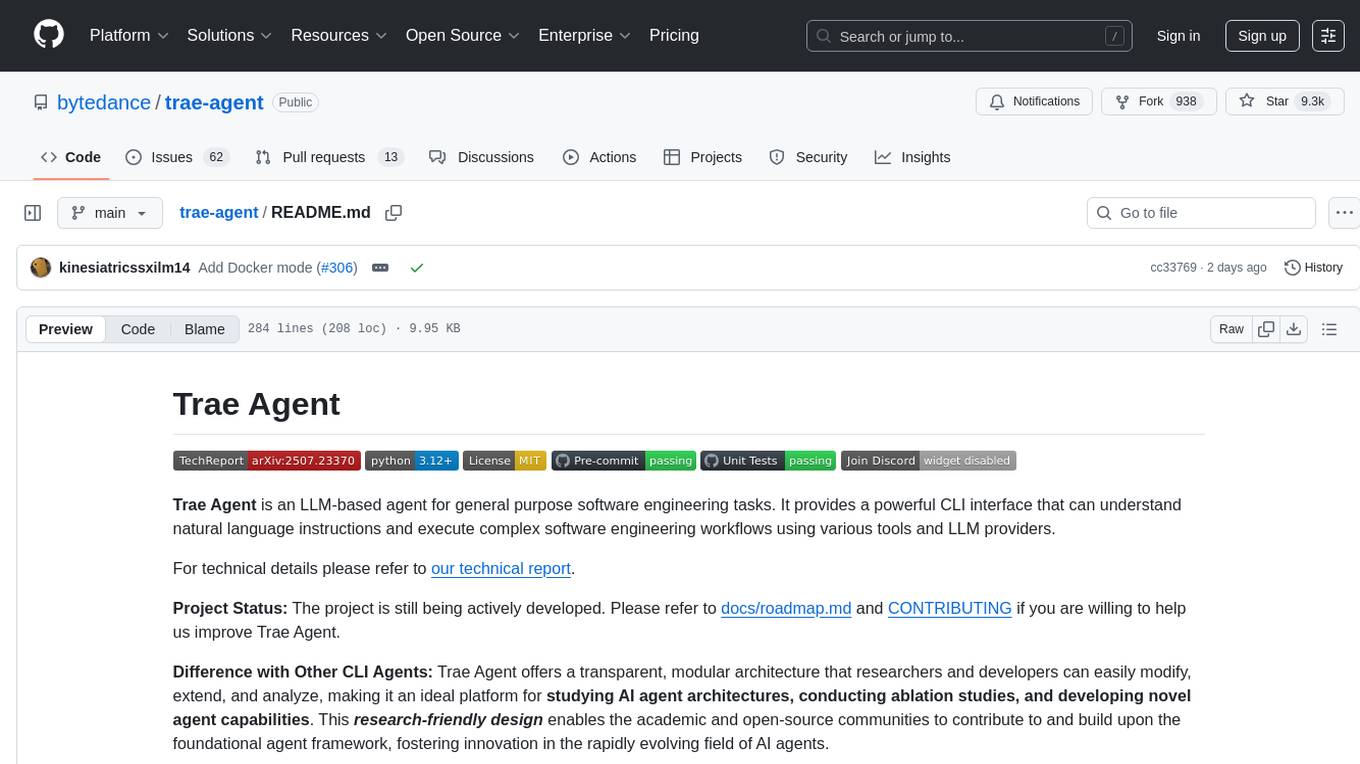Click the Pre-commit passing badge
Viewport: 1360px width, 764px height.
623,460
